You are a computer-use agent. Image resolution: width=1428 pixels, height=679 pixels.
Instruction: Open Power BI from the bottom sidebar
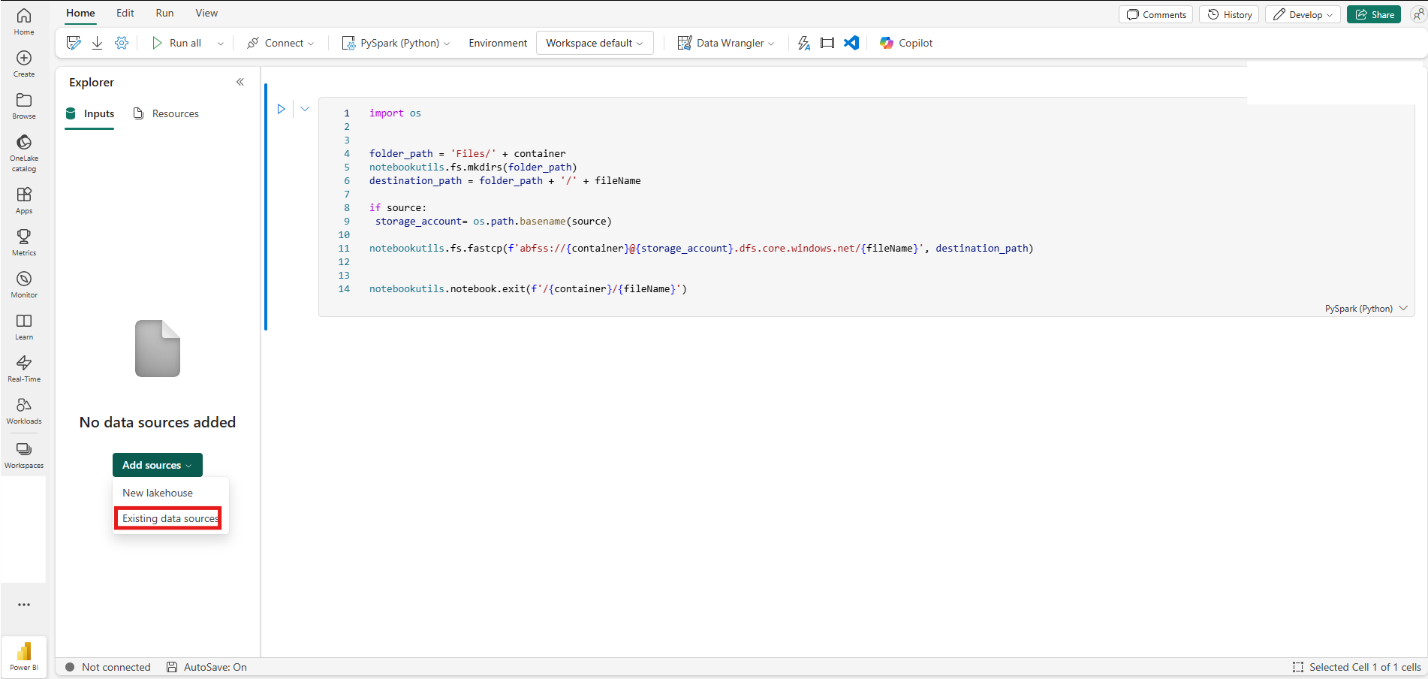coord(23,656)
